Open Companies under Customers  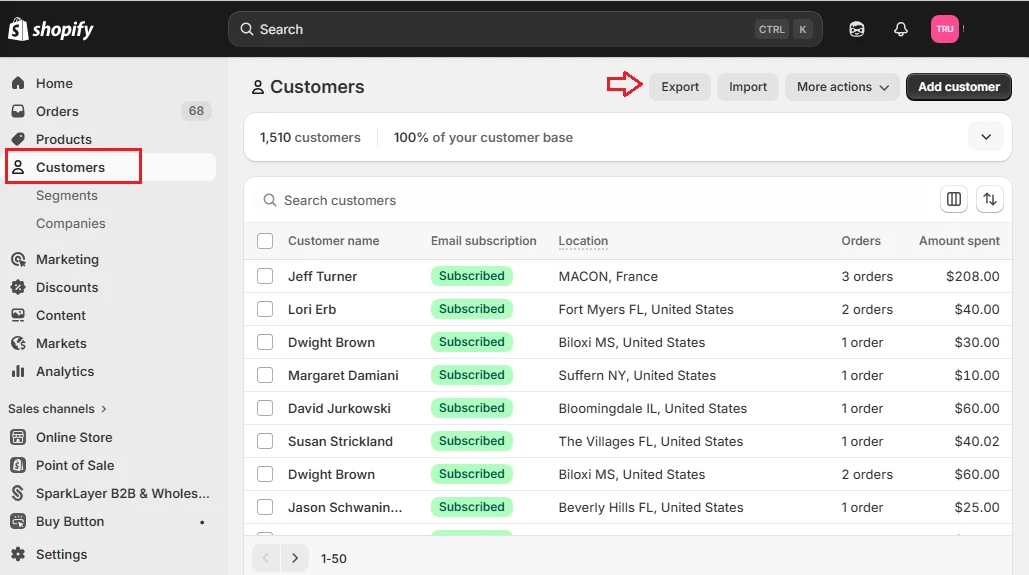[x=70, y=223]
